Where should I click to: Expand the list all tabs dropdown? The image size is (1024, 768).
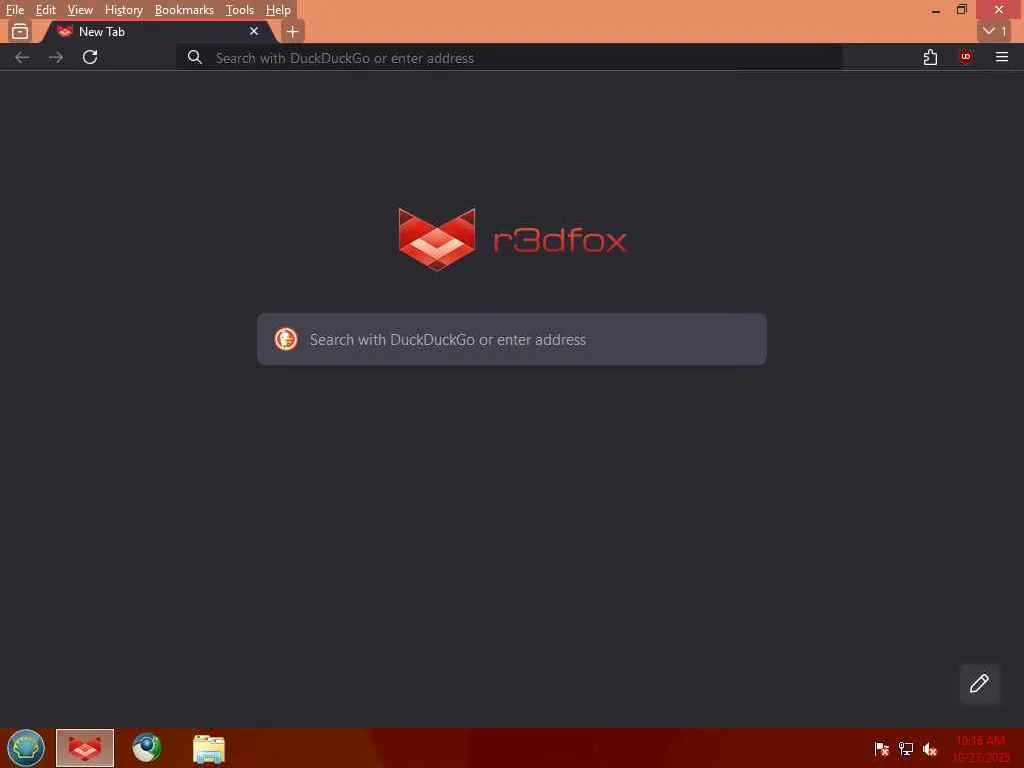(x=995, y=31)
